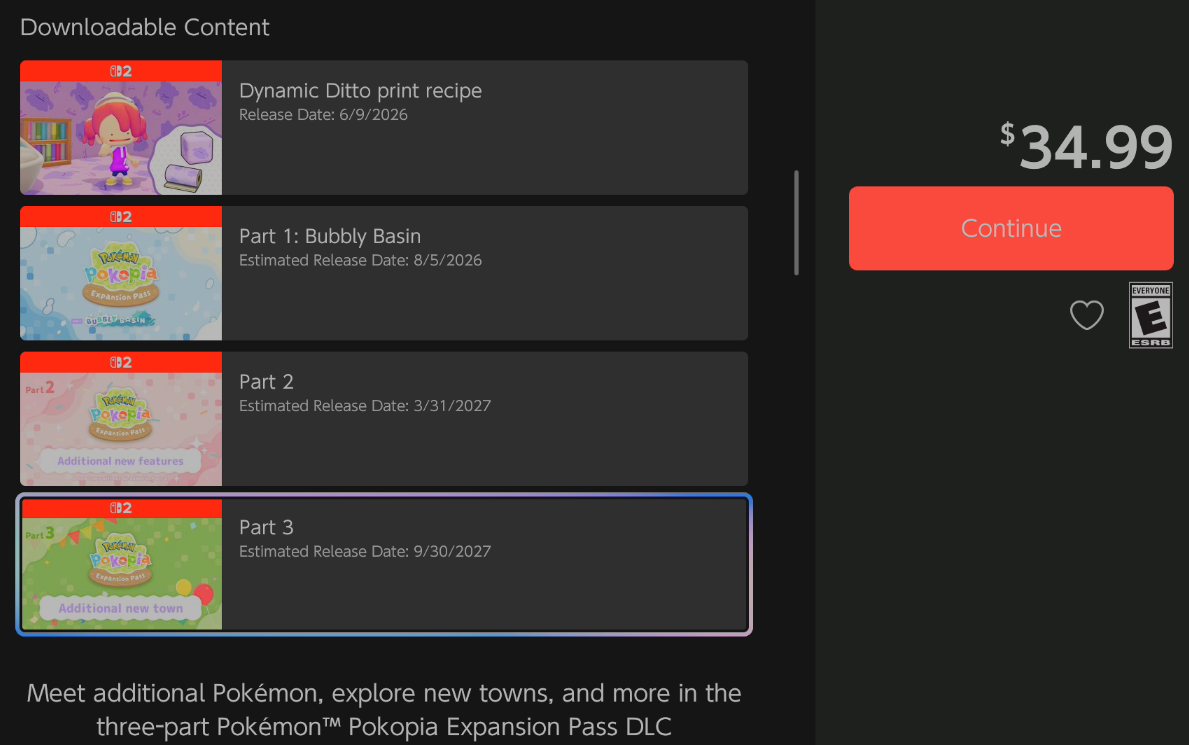Viewport: 1189px width, 745px height.
Task: Click the $34.99 price
Action: [x=1086, y=146]
